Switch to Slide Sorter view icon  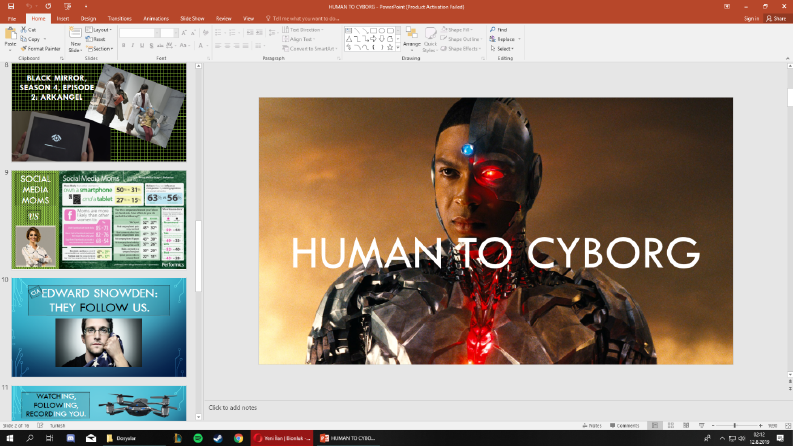click(x=671, y=426)
